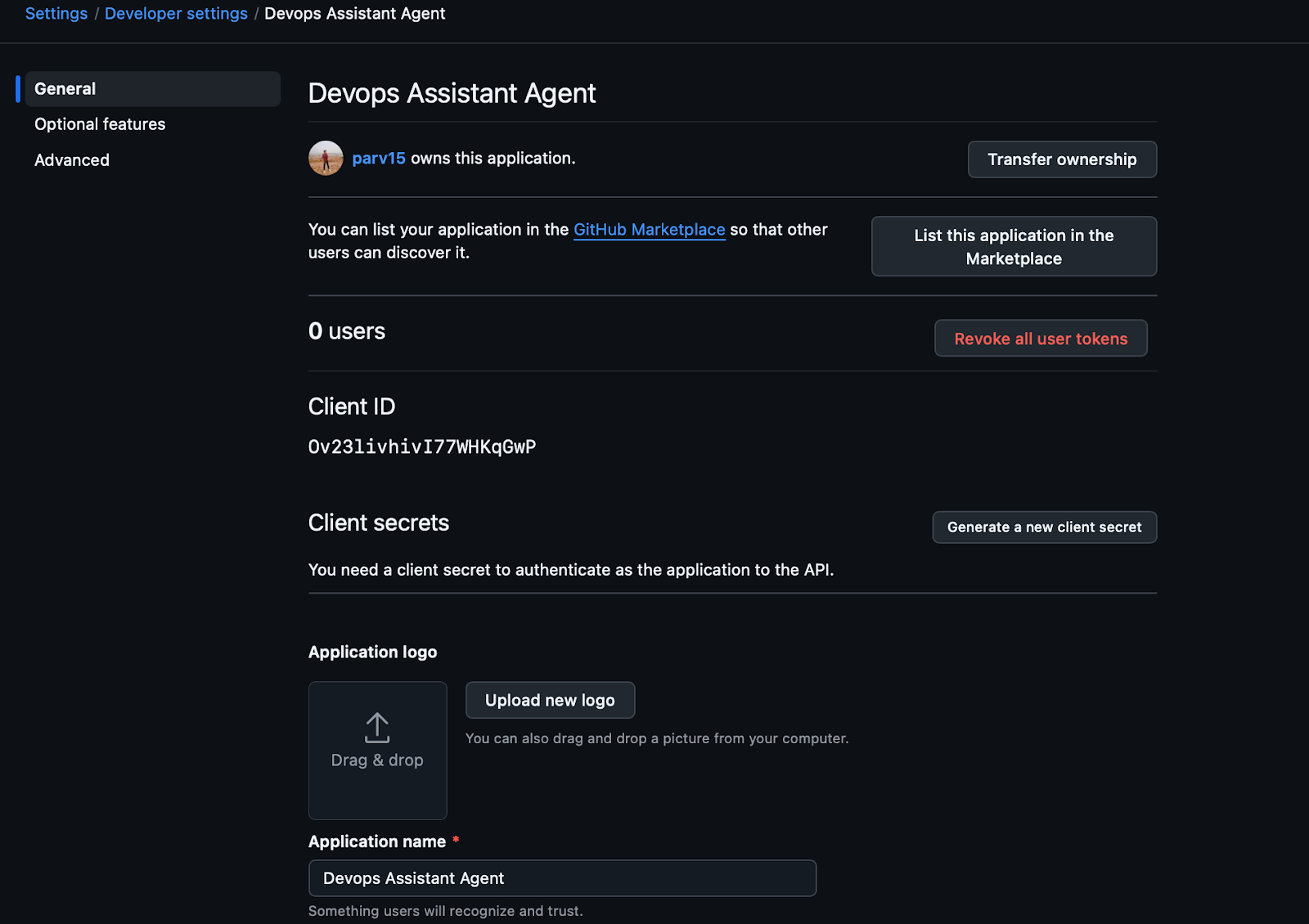Screen dimensions: 1309x924
Task: Click the 'Devops Assistant Agent' page heading
Action: point(452,93)
